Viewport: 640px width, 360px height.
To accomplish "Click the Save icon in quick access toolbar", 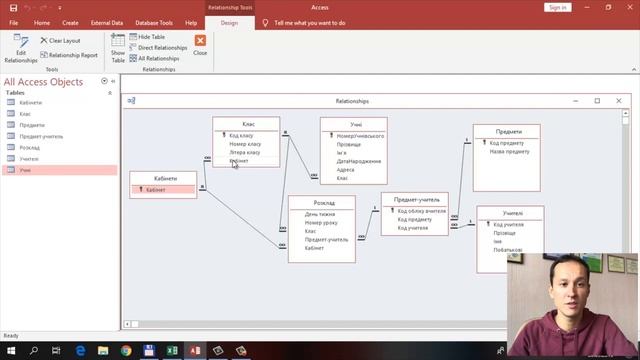I will [13, 8].
